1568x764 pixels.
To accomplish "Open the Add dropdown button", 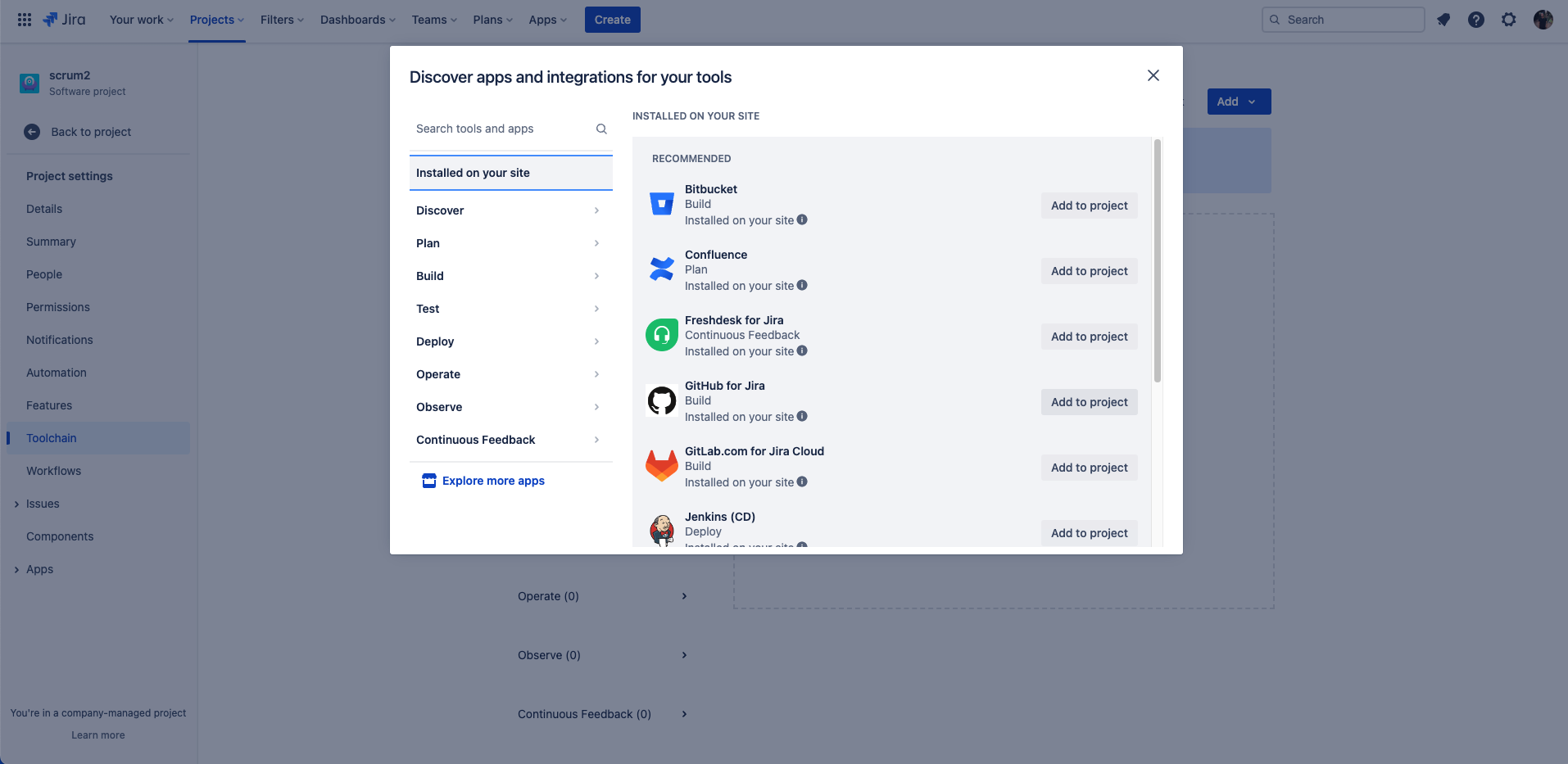I will pyautogui.click(x=1239, y=102).
